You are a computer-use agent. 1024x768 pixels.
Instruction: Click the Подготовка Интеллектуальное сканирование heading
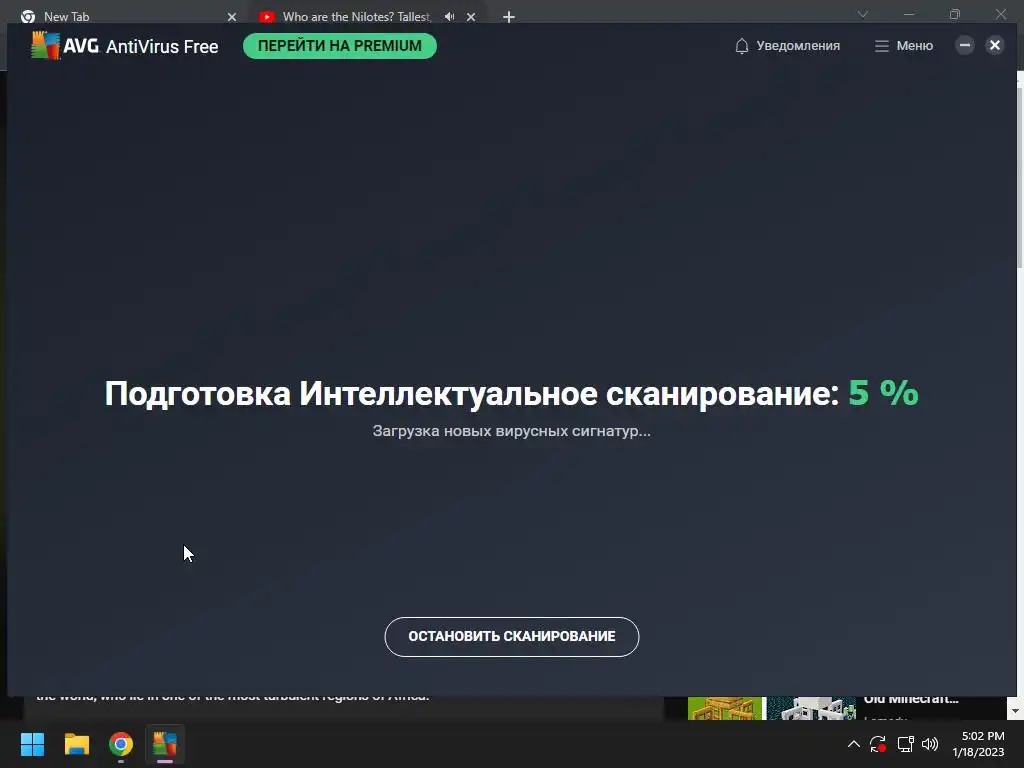(x=472, y=394)
